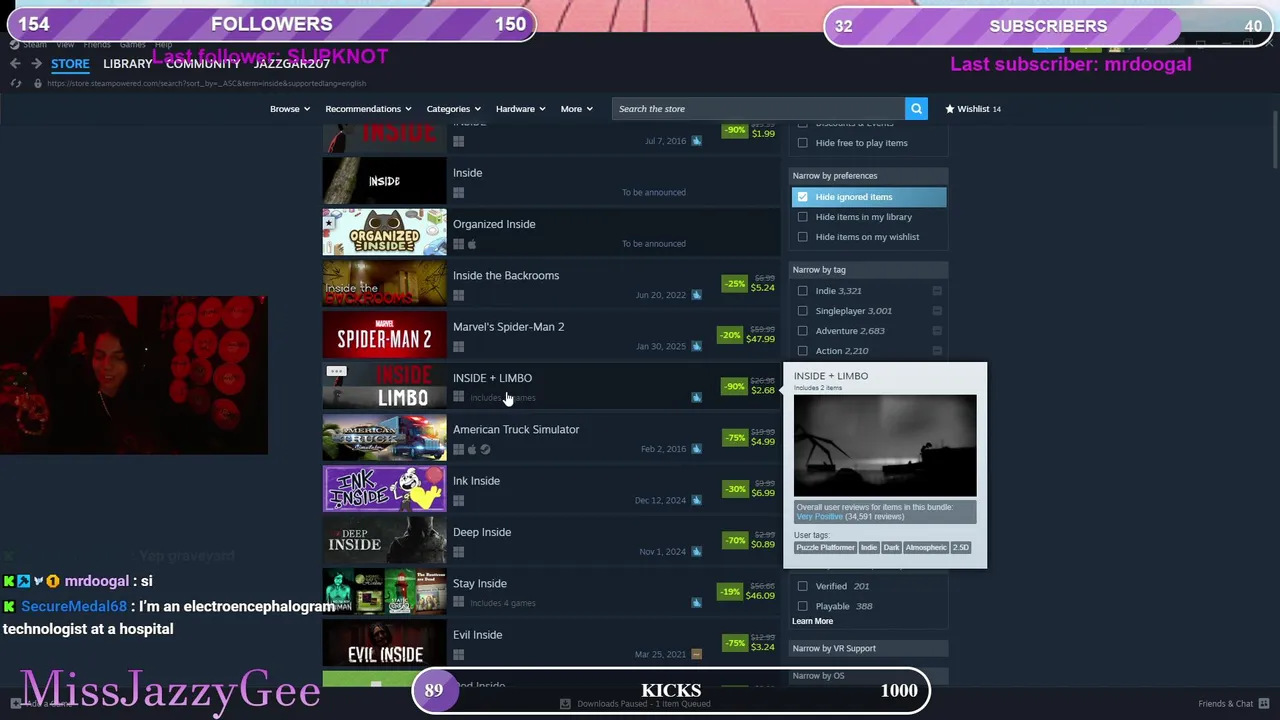Click Learn More under Steam Deck filters
The width and height of the screenshot is (1280, 720).
coord(812,621)
